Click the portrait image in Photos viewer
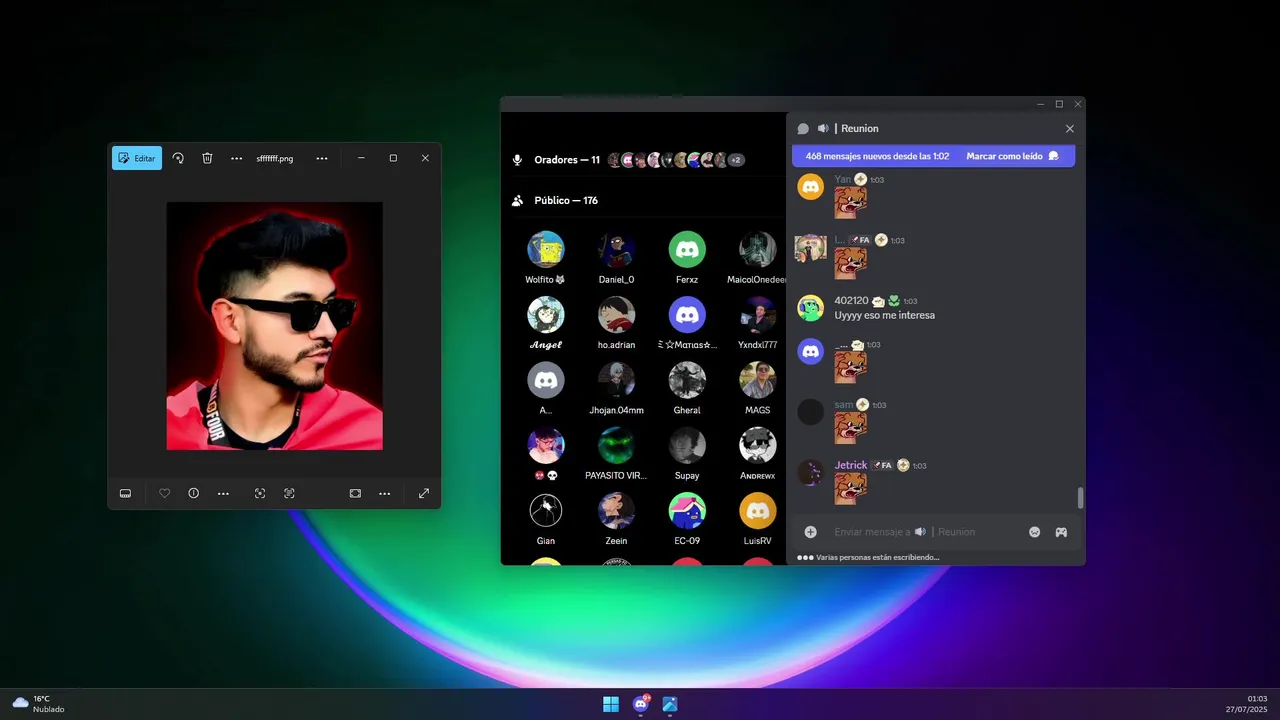The image size is (1280, 720). pos(274,326)
